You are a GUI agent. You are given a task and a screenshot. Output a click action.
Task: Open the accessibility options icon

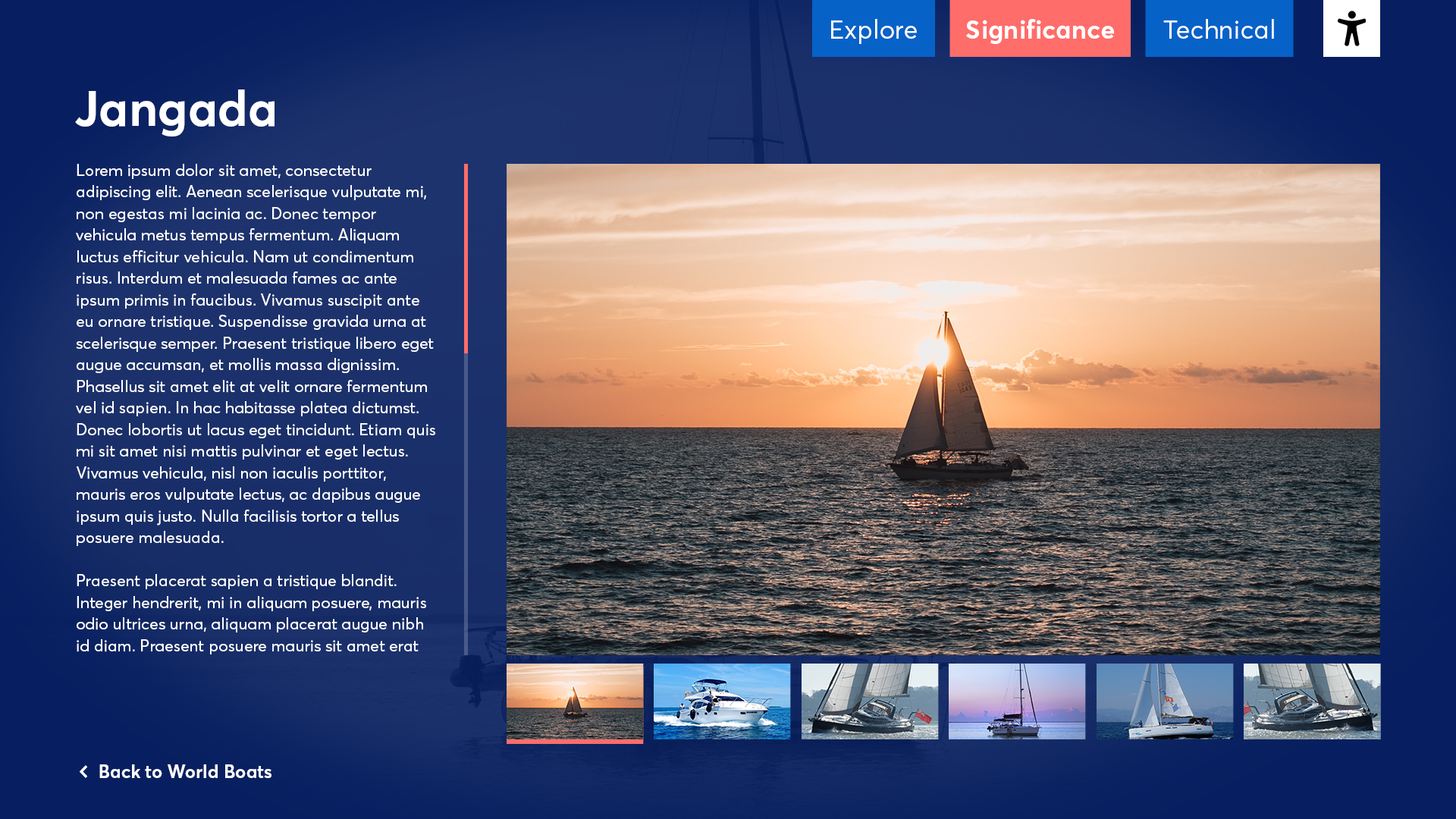pyautogui.click(x=1351, y=28)
